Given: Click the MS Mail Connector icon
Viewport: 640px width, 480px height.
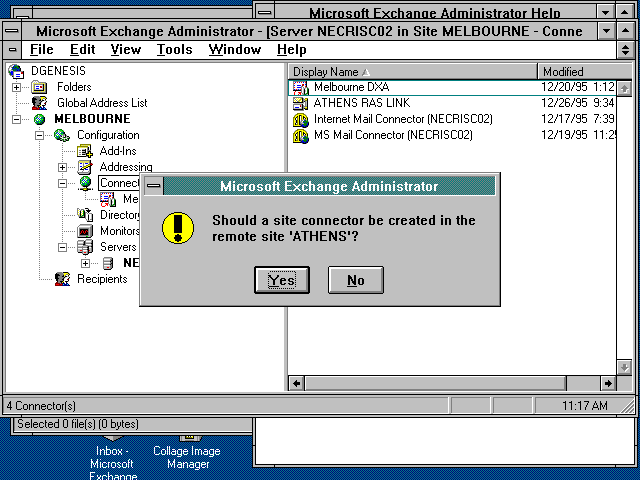Looking at the screenshot, I should point(300,136).
